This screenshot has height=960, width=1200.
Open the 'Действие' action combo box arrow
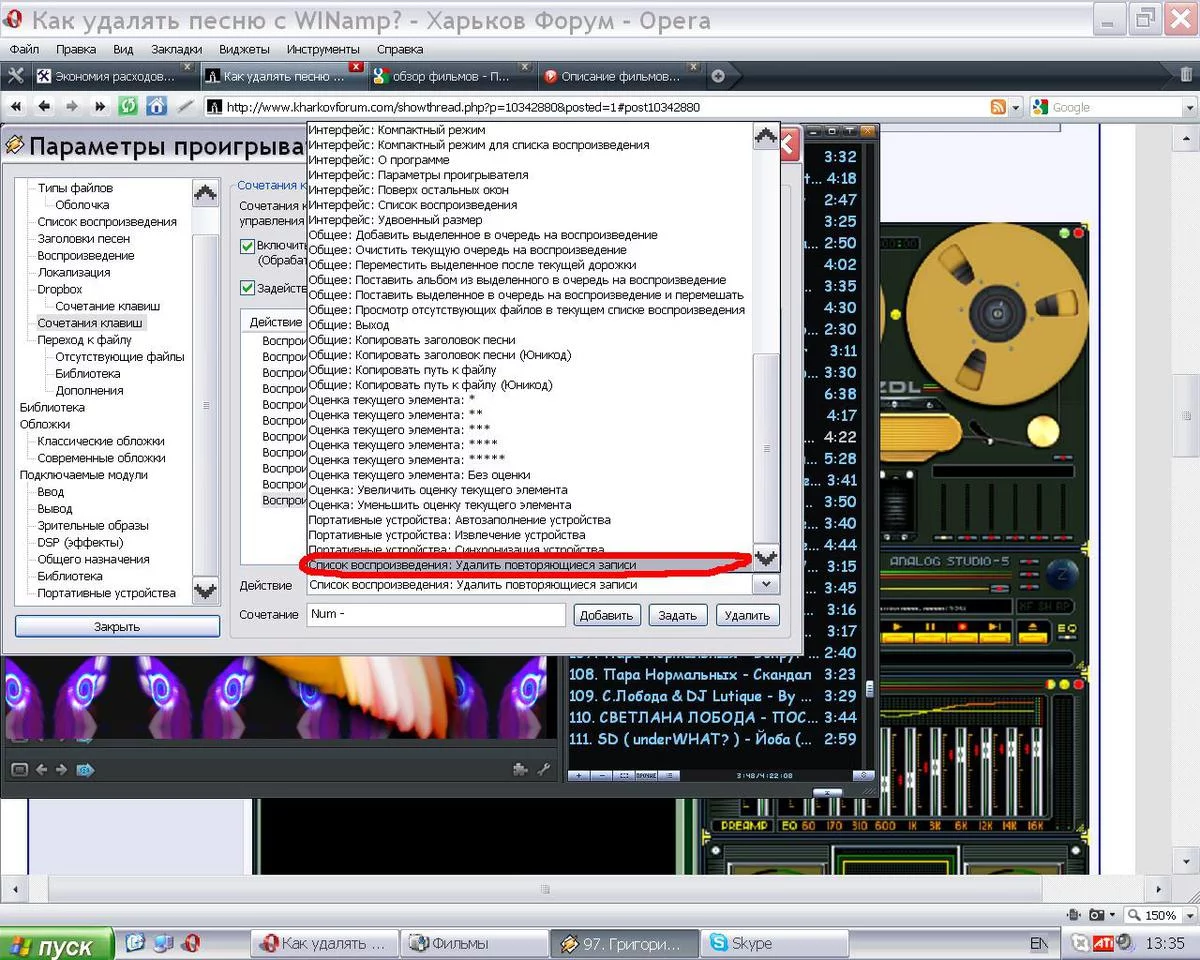click(x=766, y=585)
